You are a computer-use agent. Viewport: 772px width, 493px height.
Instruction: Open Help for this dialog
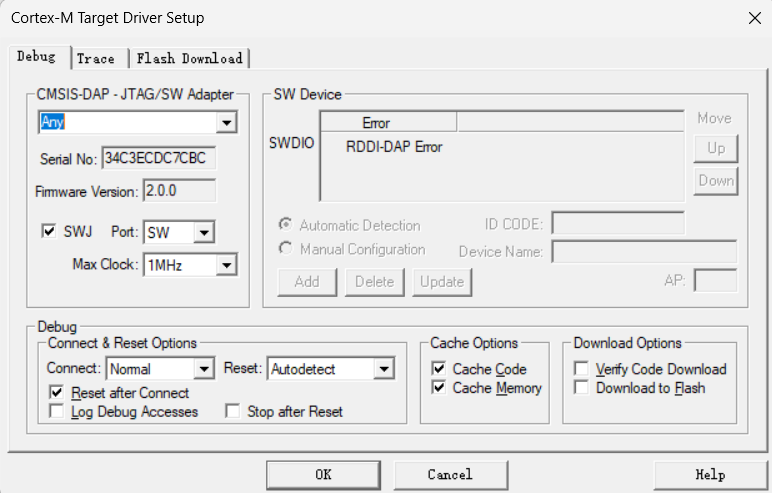point(710,475)
